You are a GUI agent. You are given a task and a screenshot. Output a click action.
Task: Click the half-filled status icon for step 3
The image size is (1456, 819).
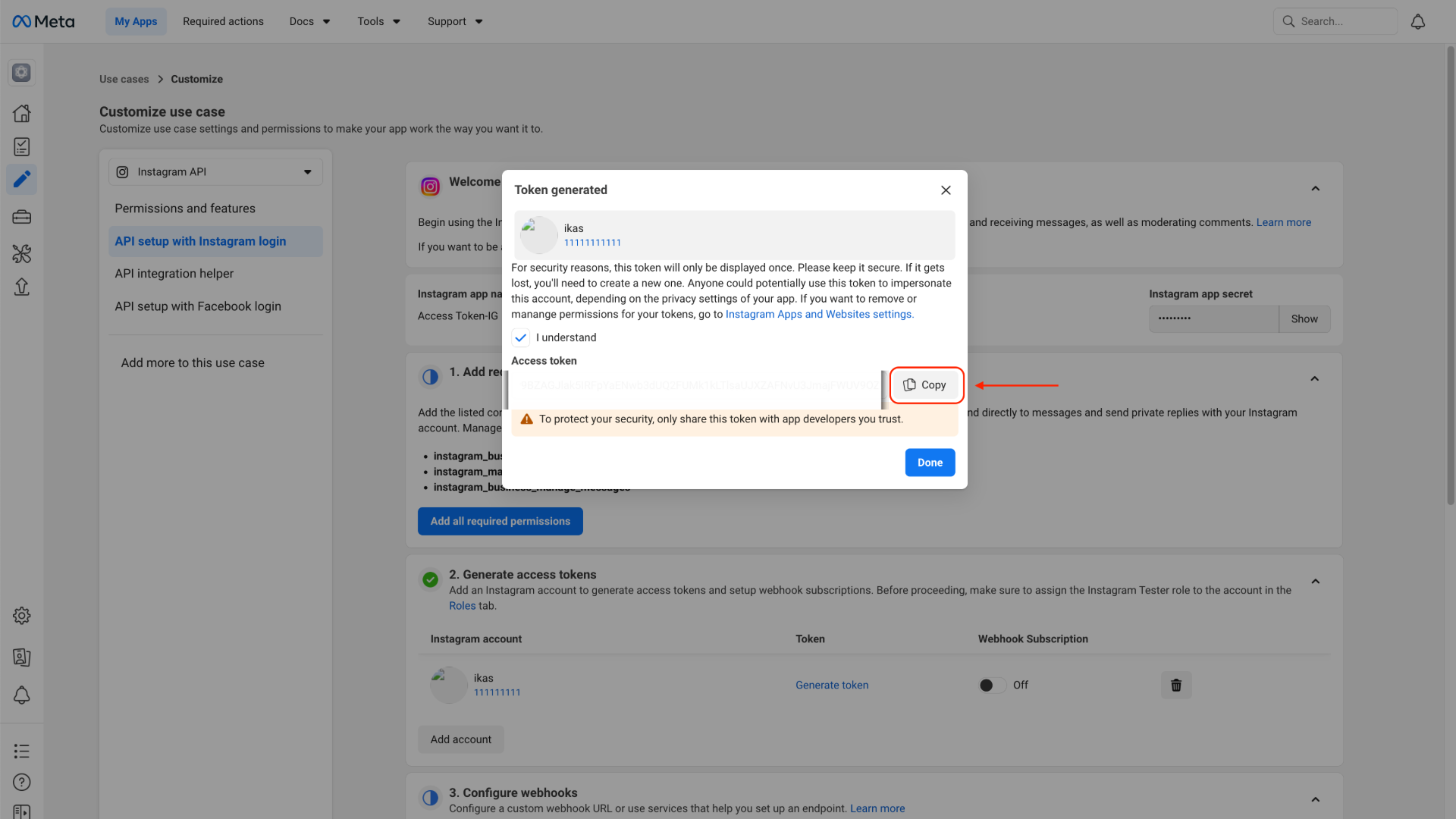tap(430, 798)
